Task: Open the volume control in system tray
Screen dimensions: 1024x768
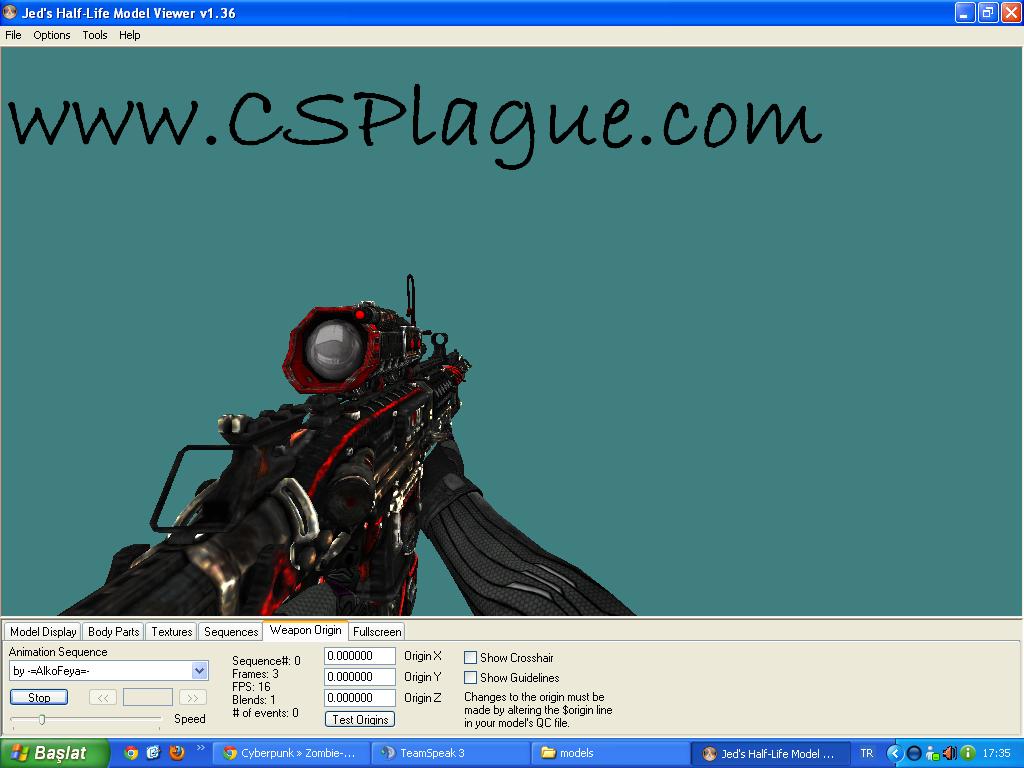Action: tap(948, 752)
